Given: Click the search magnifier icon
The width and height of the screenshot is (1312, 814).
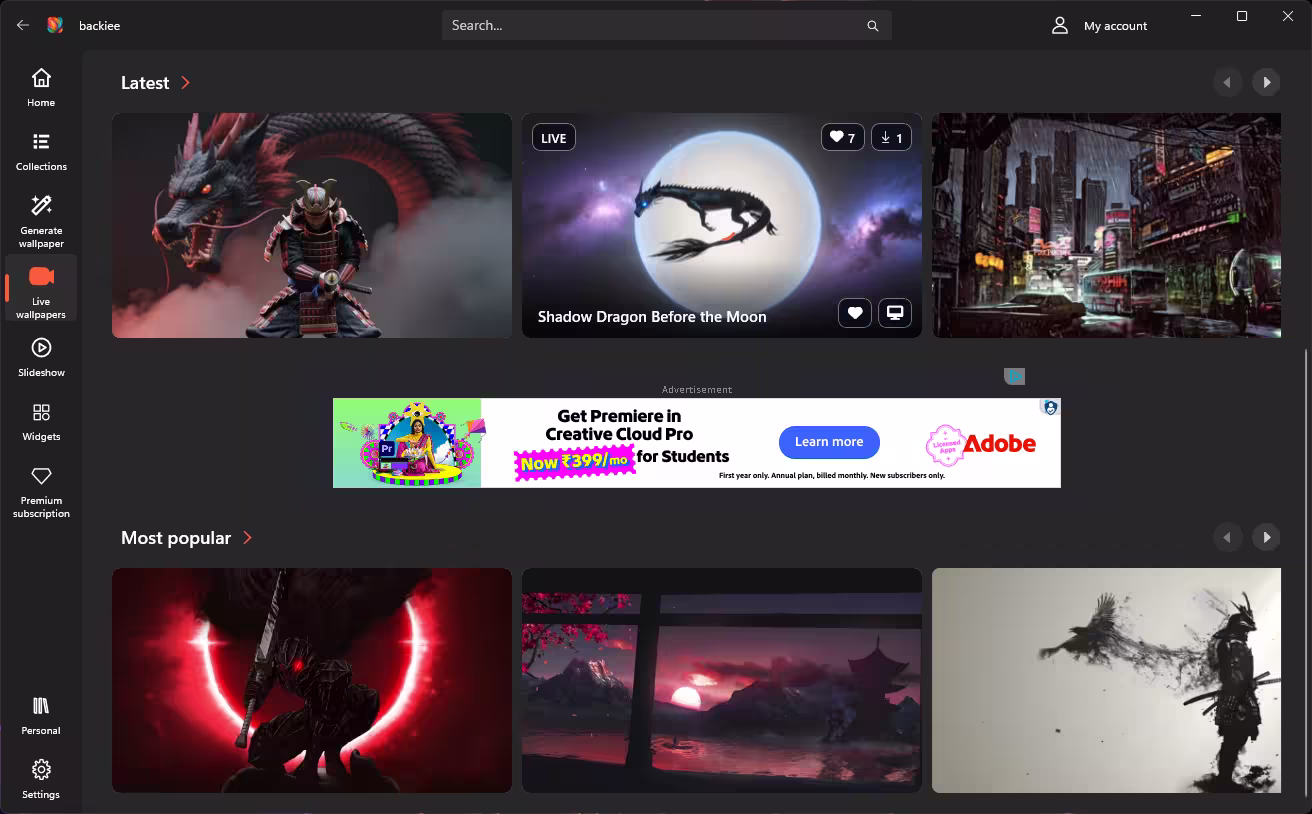Looking at the screenshot, I should (873, 26).
